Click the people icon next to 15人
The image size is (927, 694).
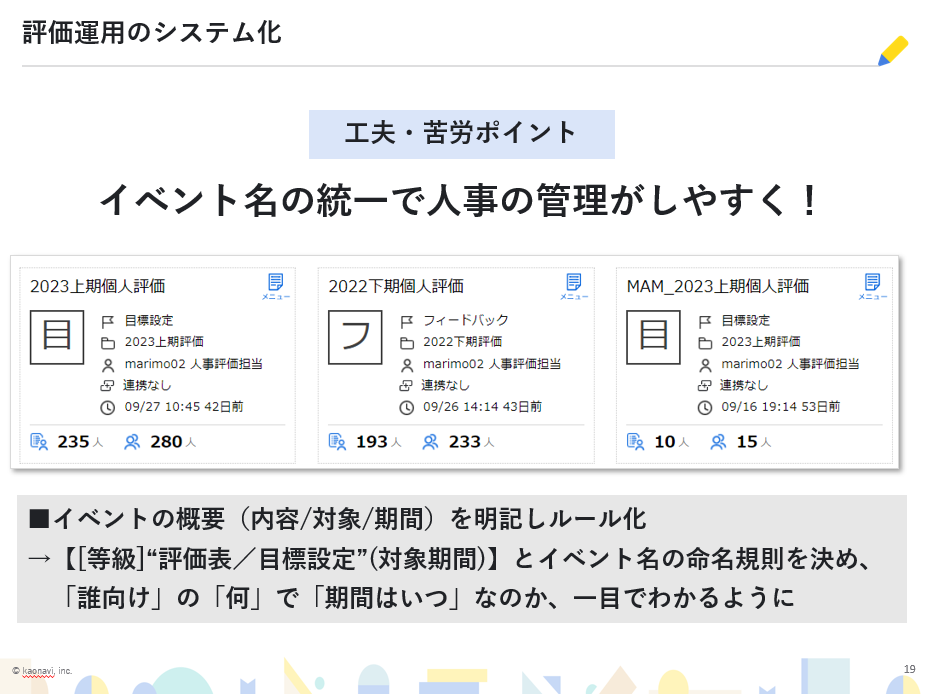click(x=718, y=441)
